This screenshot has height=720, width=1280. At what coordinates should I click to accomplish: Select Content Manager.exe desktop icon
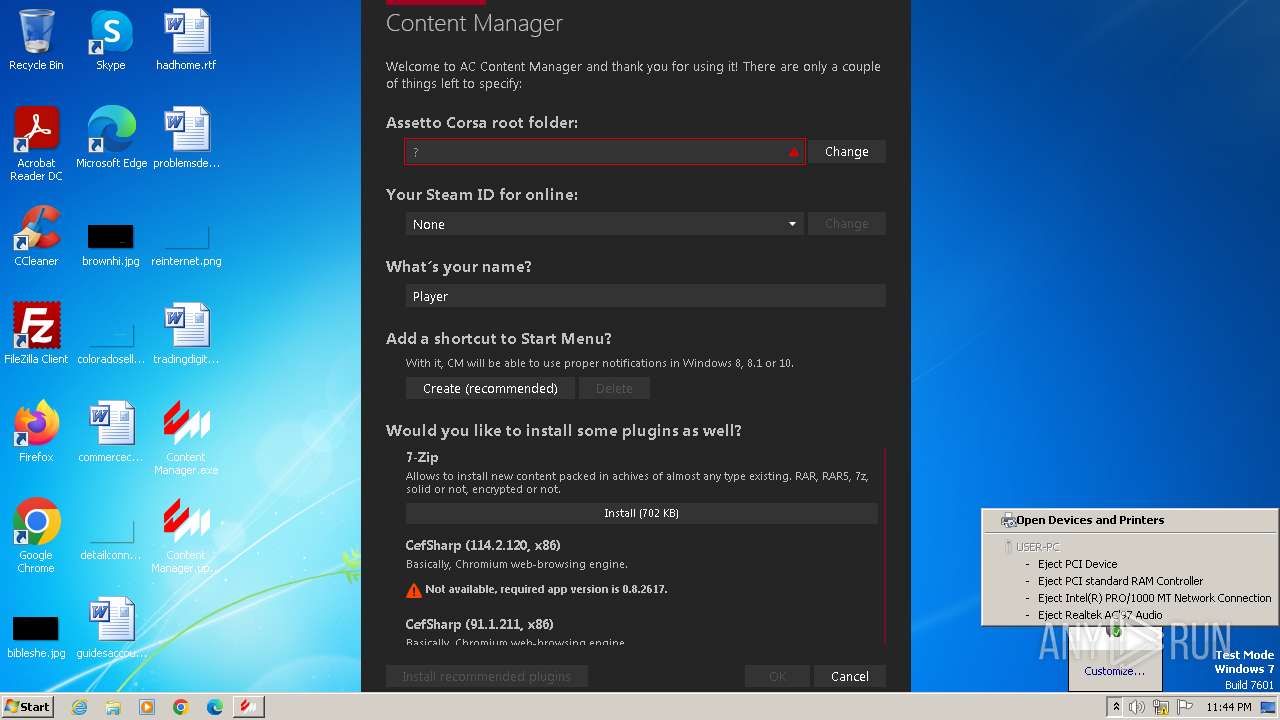point(186,437)
